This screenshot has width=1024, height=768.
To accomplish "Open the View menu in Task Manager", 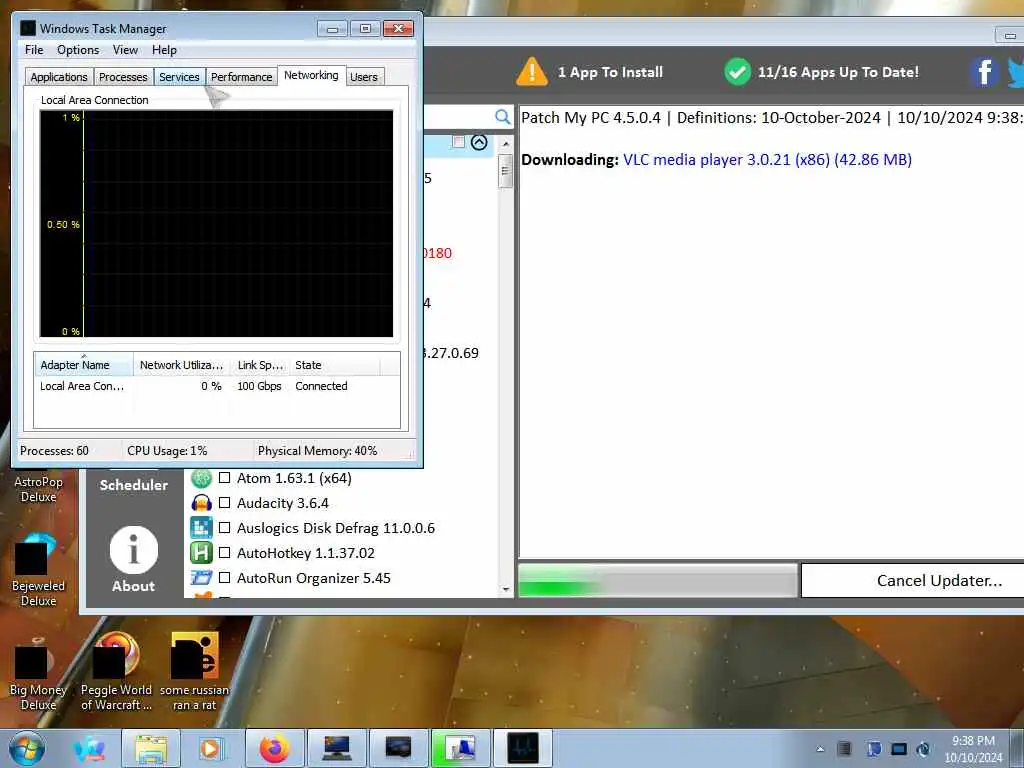I will (x=125, y=50).
